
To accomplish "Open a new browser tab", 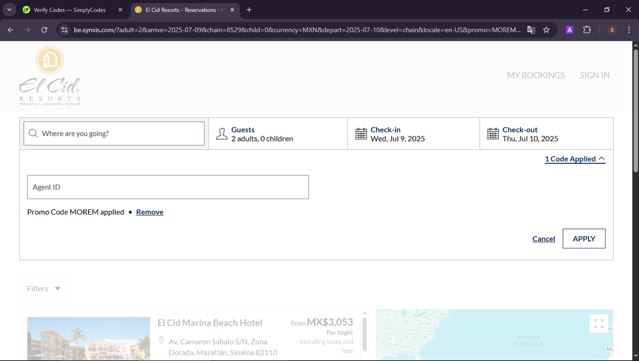I will click(249, 10).
